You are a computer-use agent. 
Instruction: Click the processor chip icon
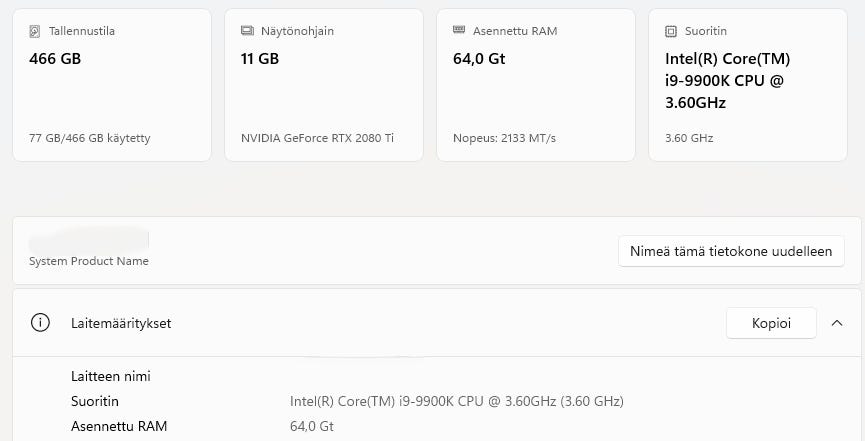671,31
